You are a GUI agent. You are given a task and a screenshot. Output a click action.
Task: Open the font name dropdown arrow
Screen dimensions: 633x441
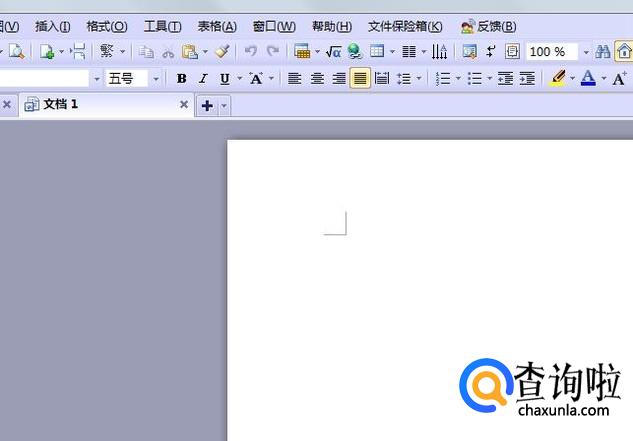97,79
